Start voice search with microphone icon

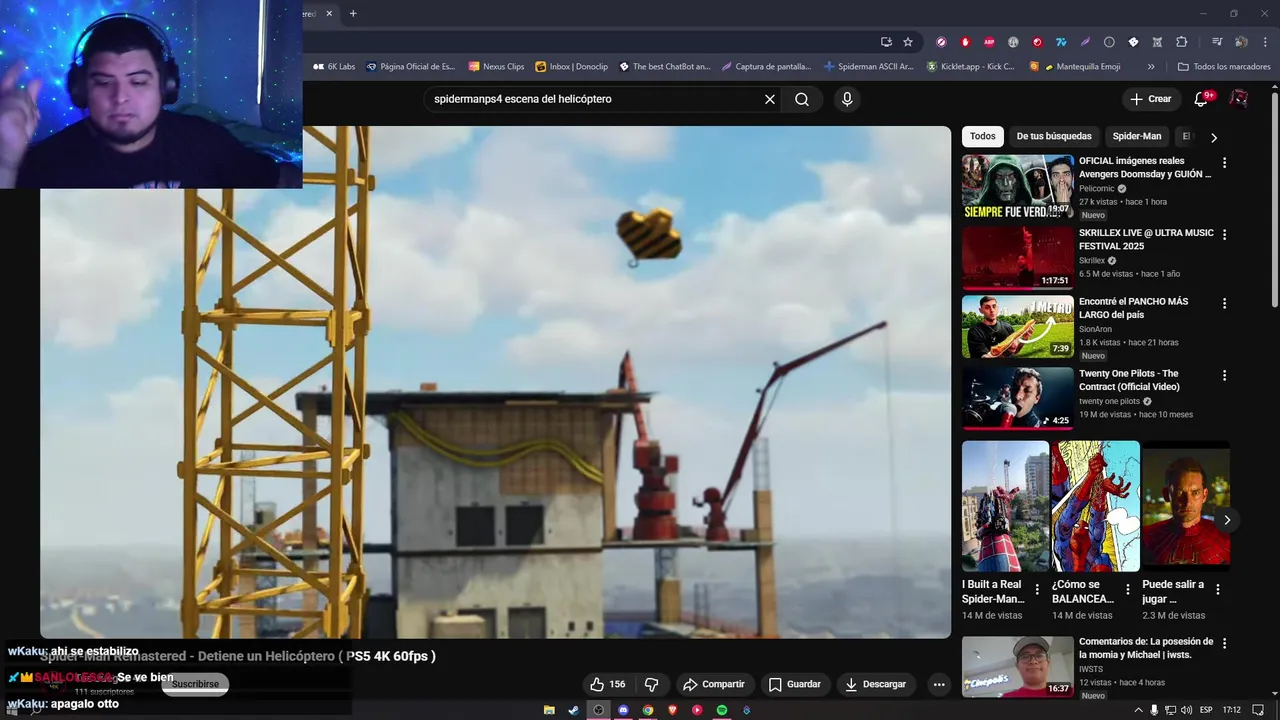[847, 99]
